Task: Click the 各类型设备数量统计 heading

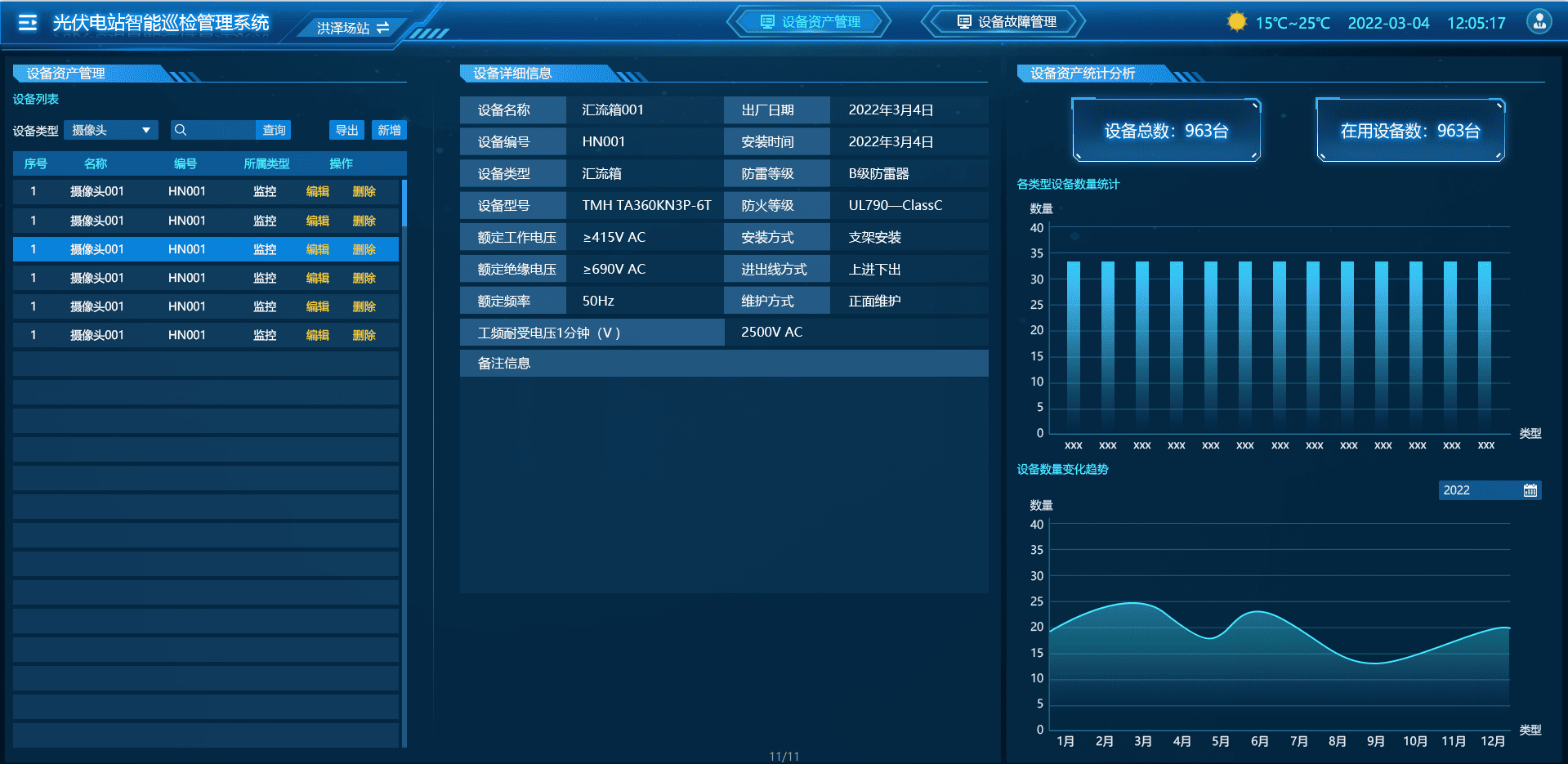Action: [1068, 184]
